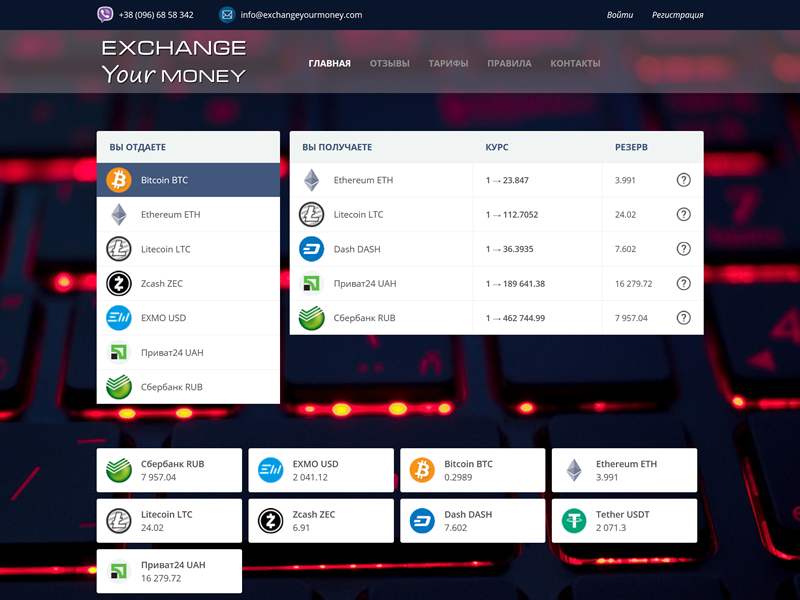Select the Zcash ZEC coin icon
800x600 pixels.
[x=120, y=283]
